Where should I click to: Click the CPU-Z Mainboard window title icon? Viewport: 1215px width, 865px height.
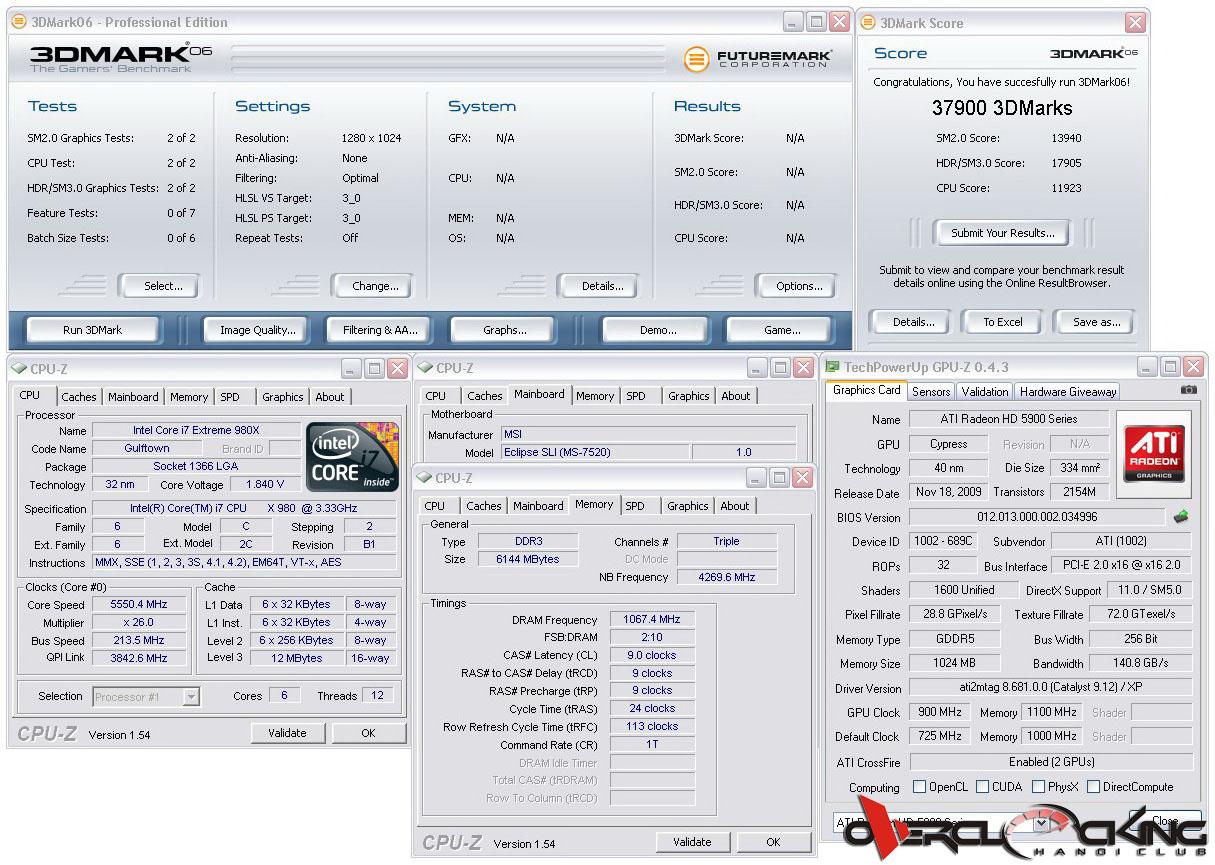(x=425, y=368)
